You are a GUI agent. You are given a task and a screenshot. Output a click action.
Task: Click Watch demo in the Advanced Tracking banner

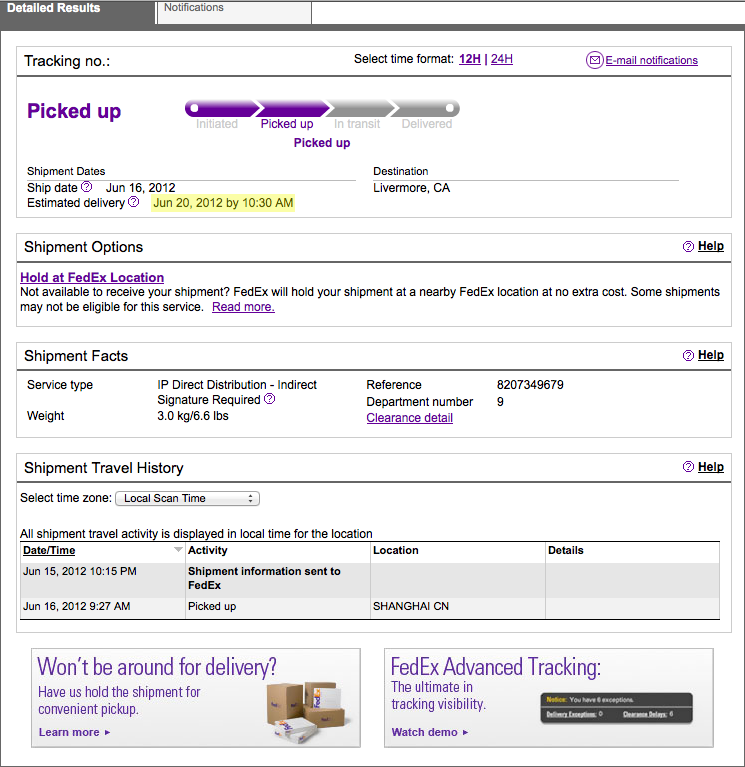pos(429,732)
